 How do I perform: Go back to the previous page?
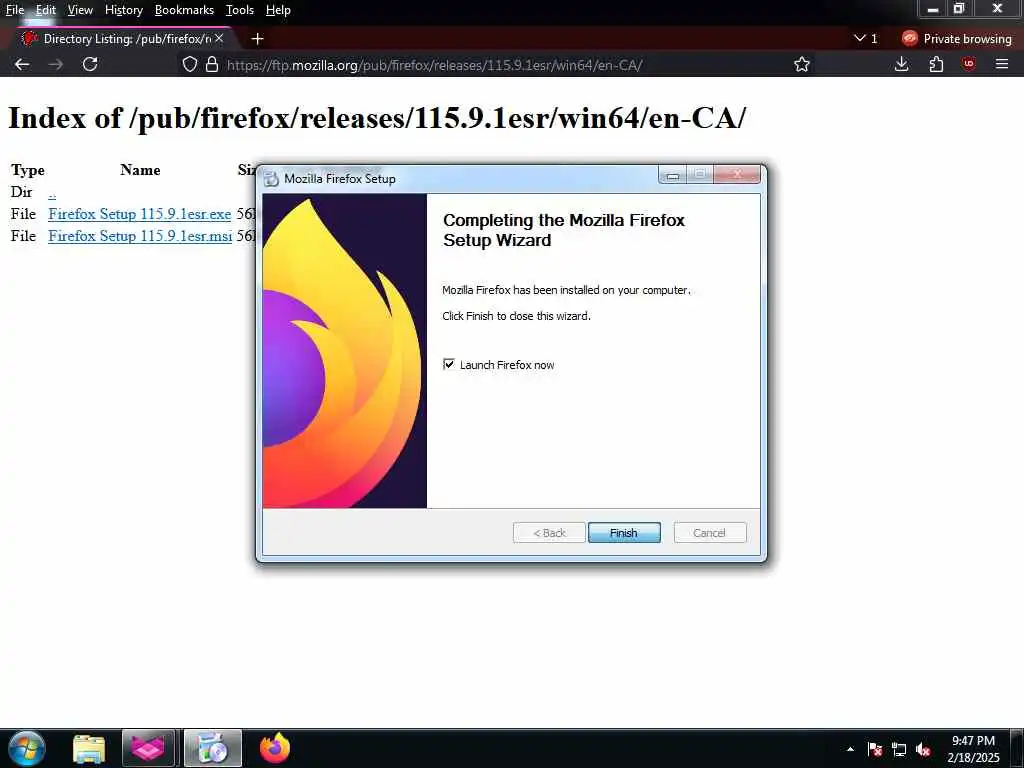[x=22, y=64]
